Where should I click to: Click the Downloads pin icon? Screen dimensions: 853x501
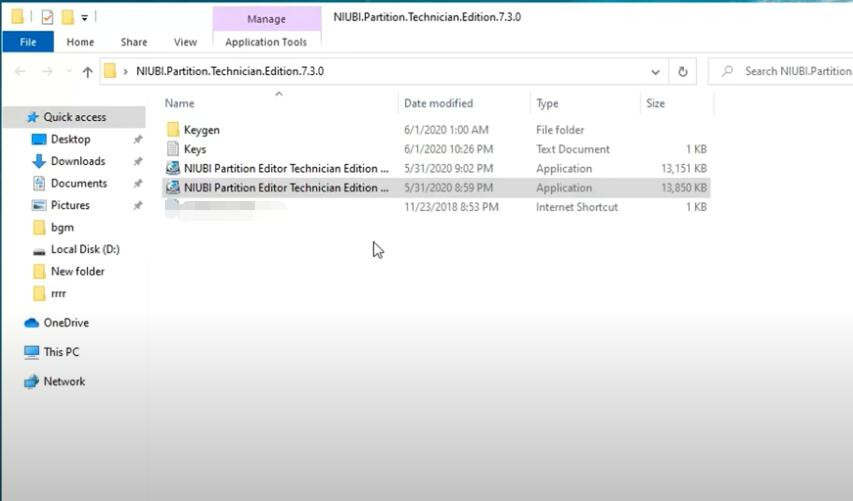[x=138, y=162]
